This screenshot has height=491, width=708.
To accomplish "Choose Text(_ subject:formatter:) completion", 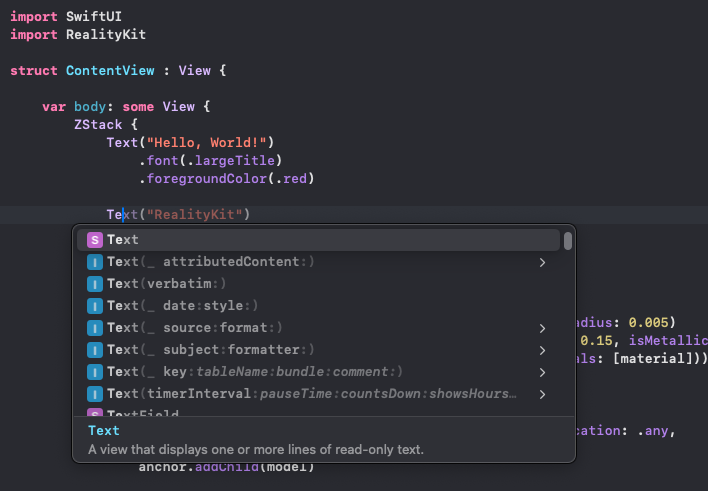I will coord(318,350).
